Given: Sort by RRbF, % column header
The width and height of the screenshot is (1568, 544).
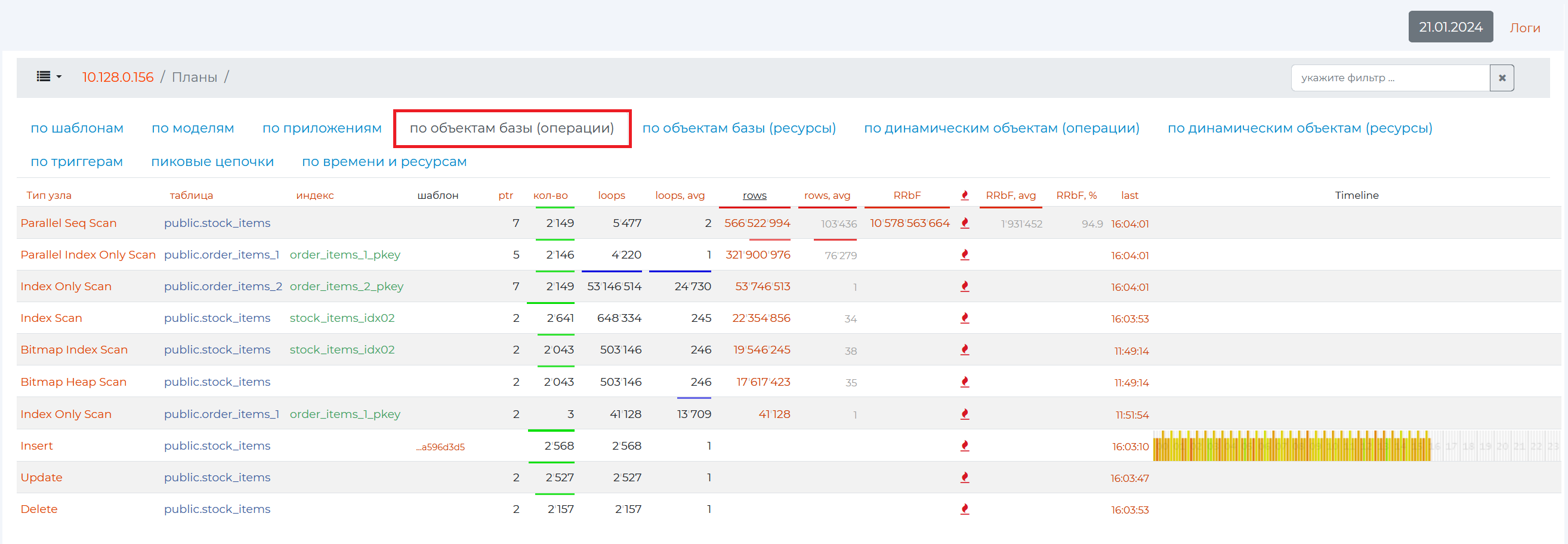Looking at the screenshot, I should tap(1076, 195).
